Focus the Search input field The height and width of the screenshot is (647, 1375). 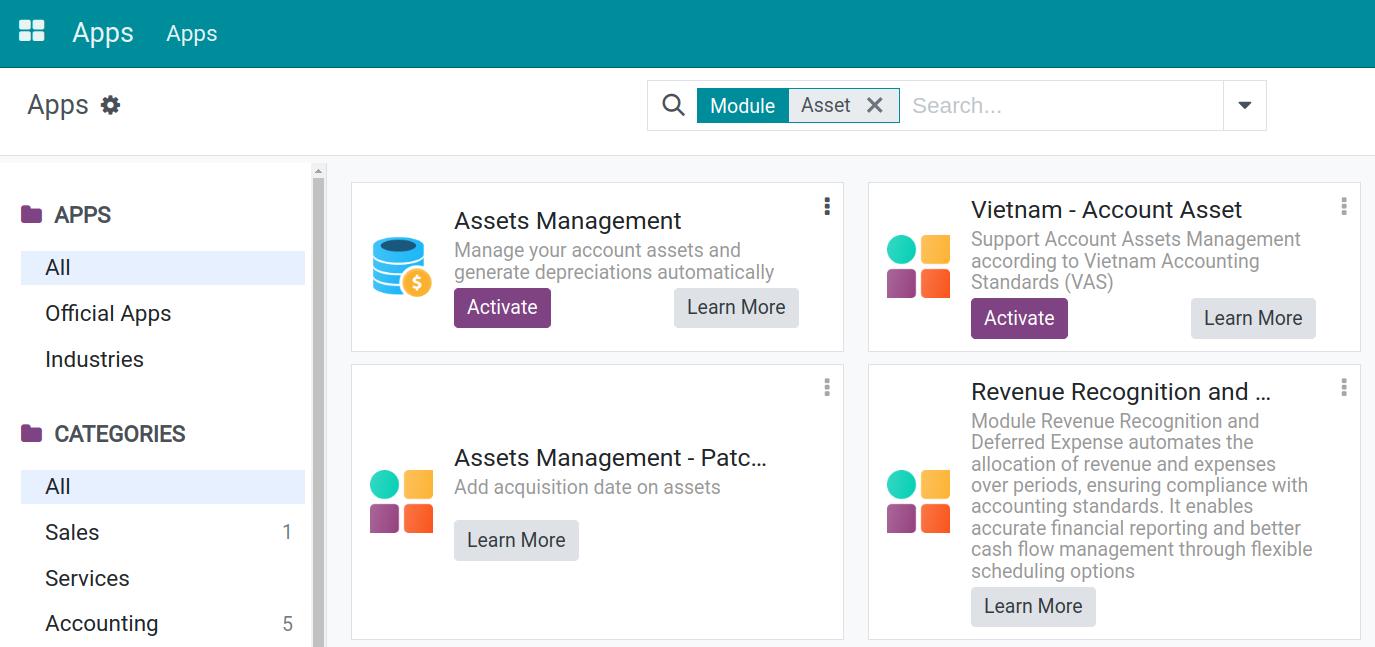(x=1061, y=106)
